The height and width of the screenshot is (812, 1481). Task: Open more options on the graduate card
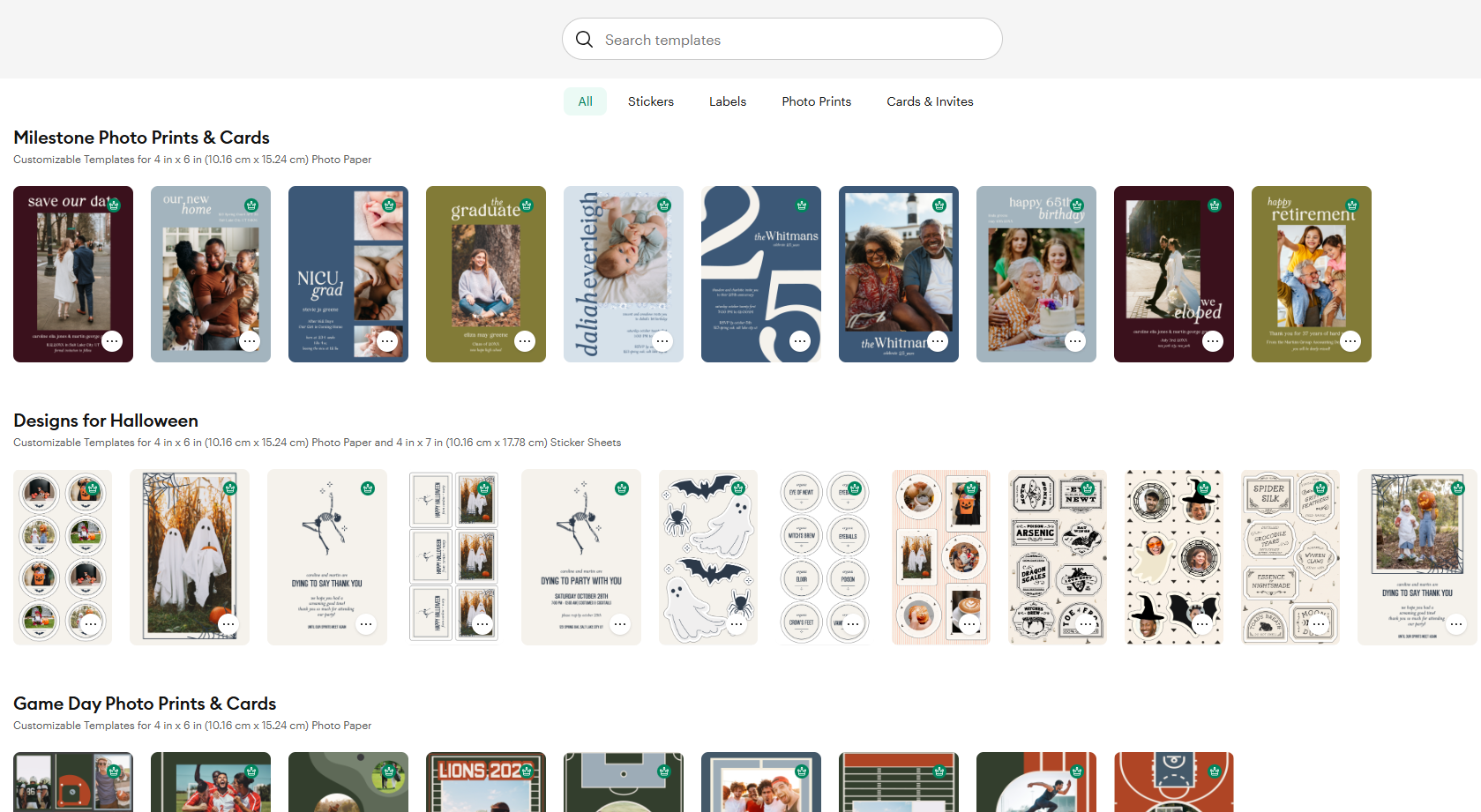tap(525, 341)
